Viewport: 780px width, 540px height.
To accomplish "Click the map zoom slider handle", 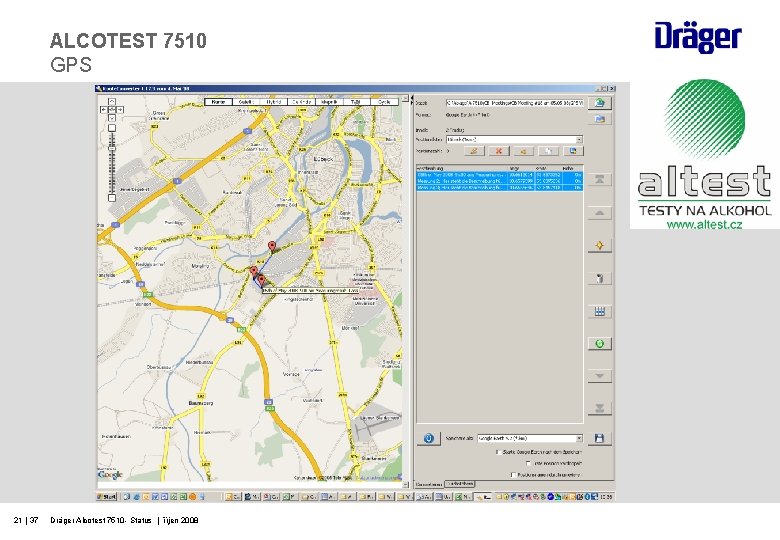I will [x=112, y=148].
